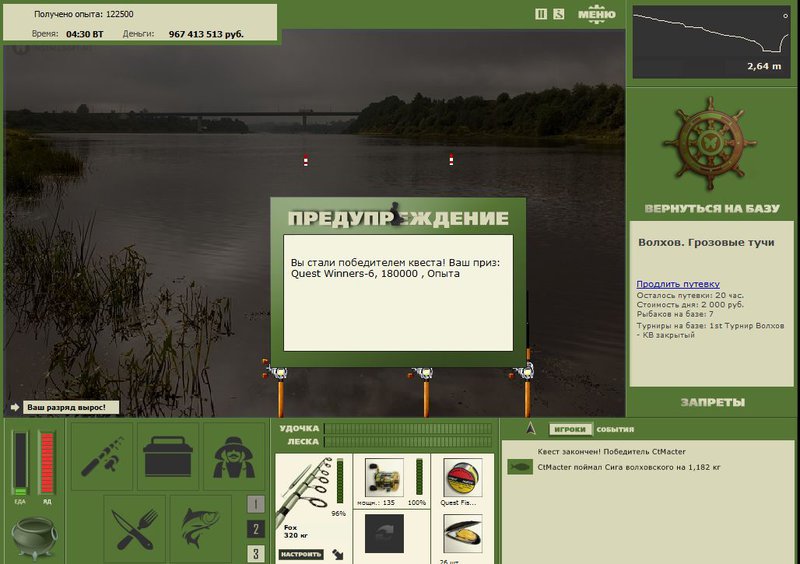Viewport: 800px width, 564px height.
Task: Click the НАСТРОИТЬ button
Action: tap(301, 554)
